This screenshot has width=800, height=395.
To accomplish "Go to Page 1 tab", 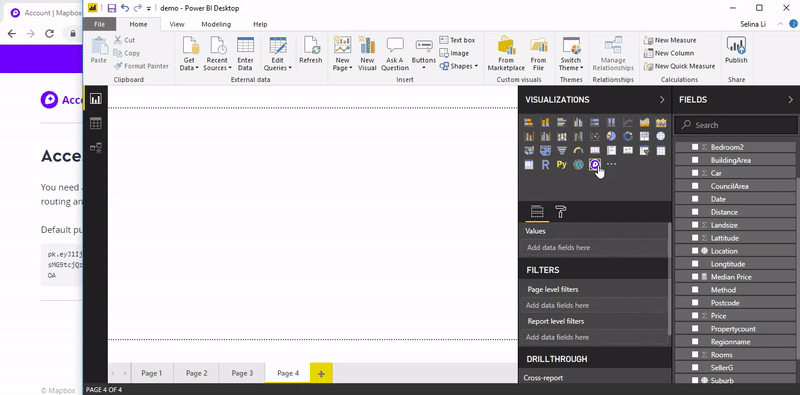I will [152, 373].
